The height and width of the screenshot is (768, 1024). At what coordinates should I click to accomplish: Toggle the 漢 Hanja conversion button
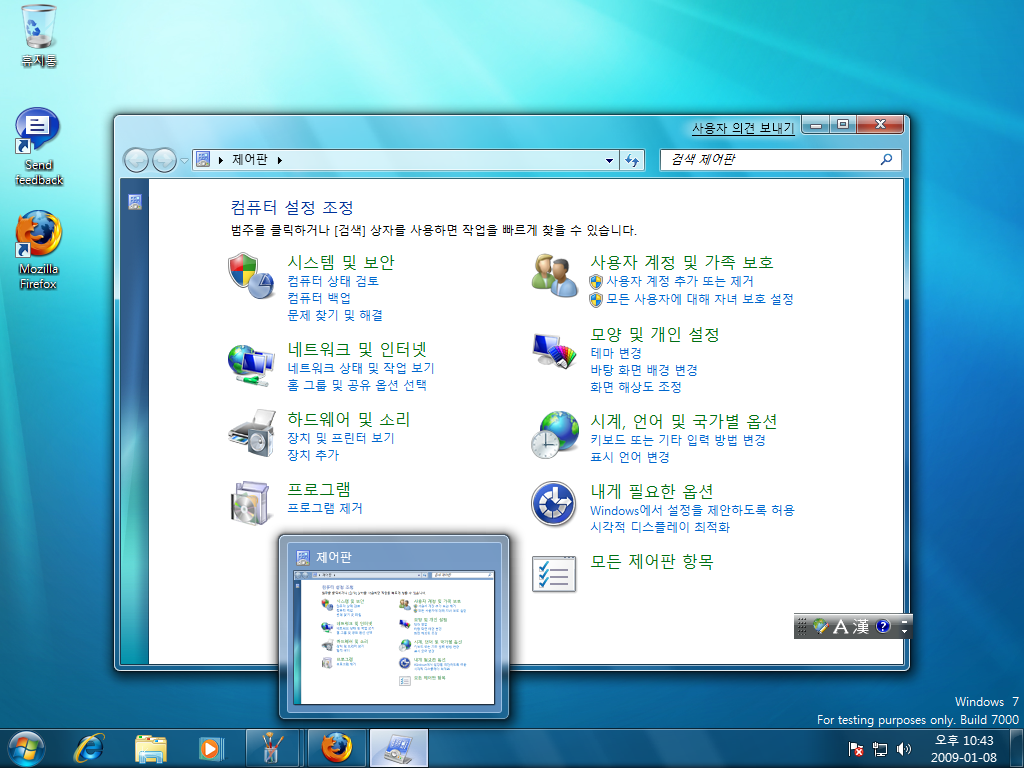click(861, 626)
